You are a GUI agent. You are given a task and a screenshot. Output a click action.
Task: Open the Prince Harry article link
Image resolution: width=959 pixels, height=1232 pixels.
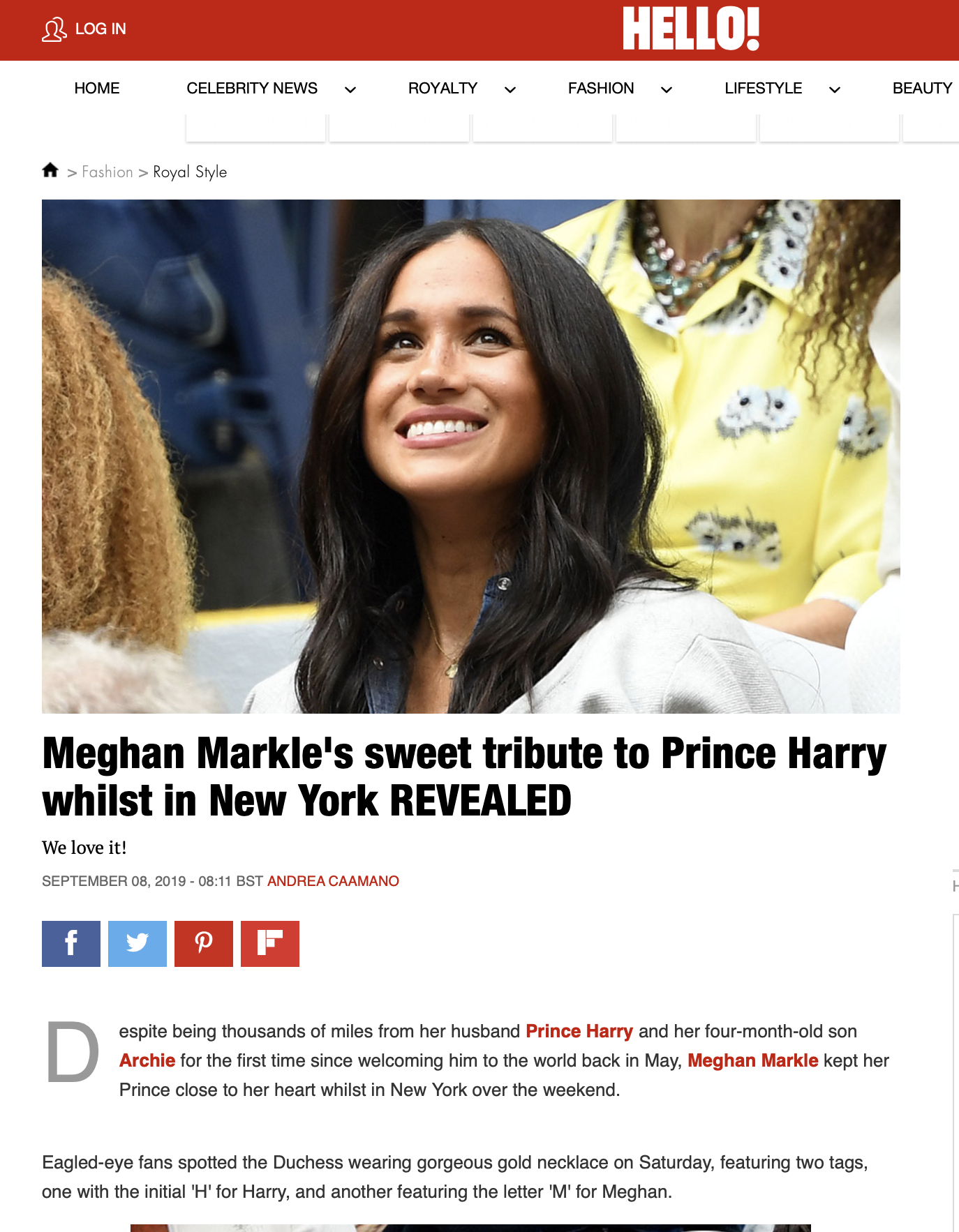(x=579, y=1031)
